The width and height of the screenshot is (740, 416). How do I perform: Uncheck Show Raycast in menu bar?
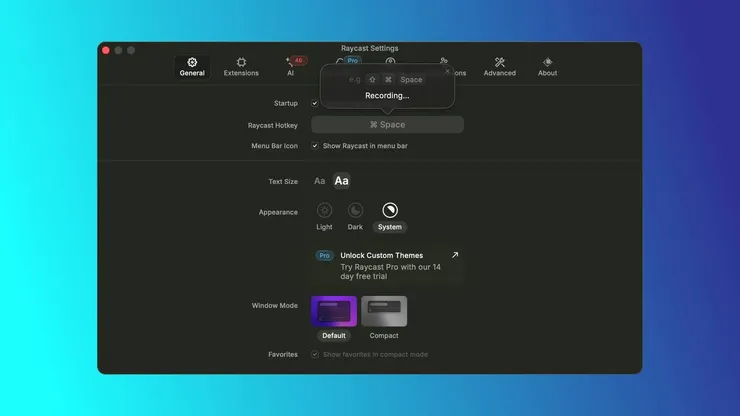click(x=315, y=146)
